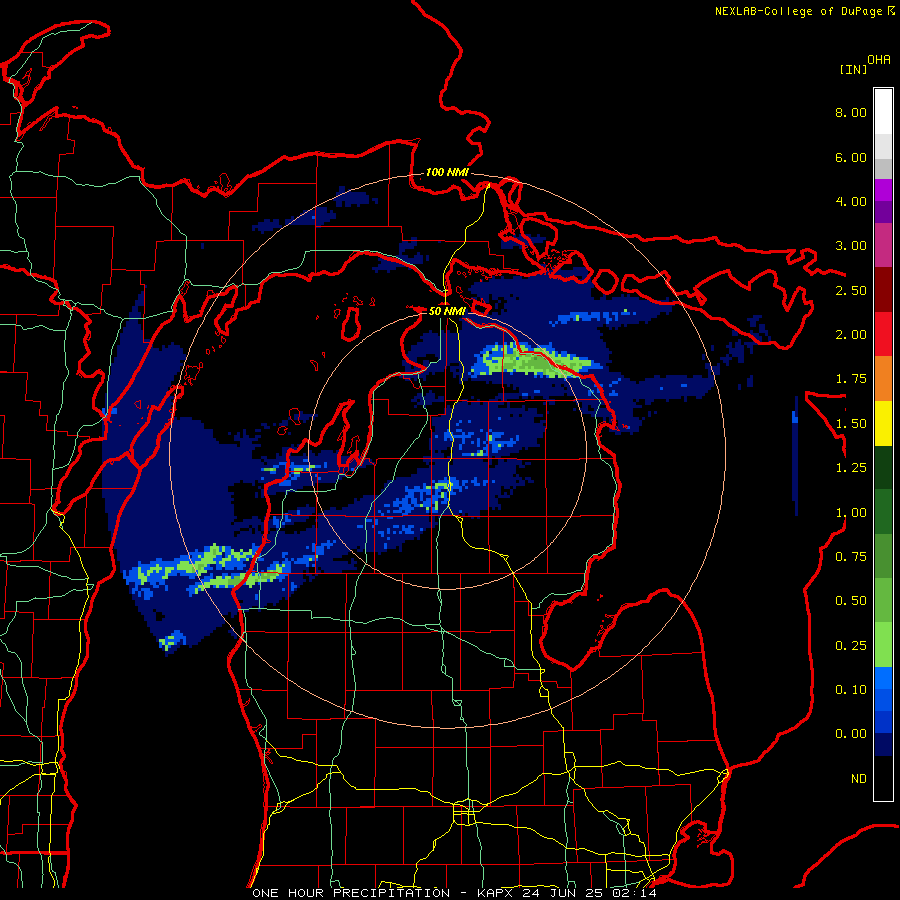Click the 0.75 legend value

[x=851, y=557]
